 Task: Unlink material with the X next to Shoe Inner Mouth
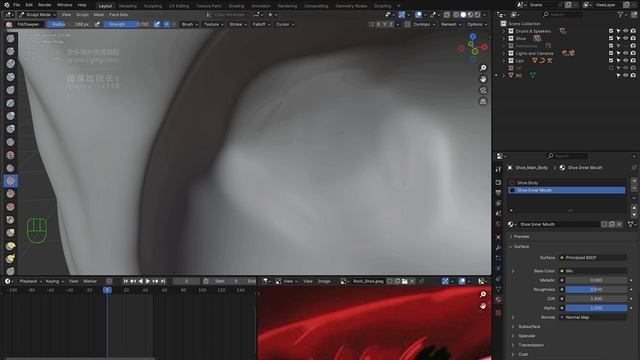click(x=620, y=224)
